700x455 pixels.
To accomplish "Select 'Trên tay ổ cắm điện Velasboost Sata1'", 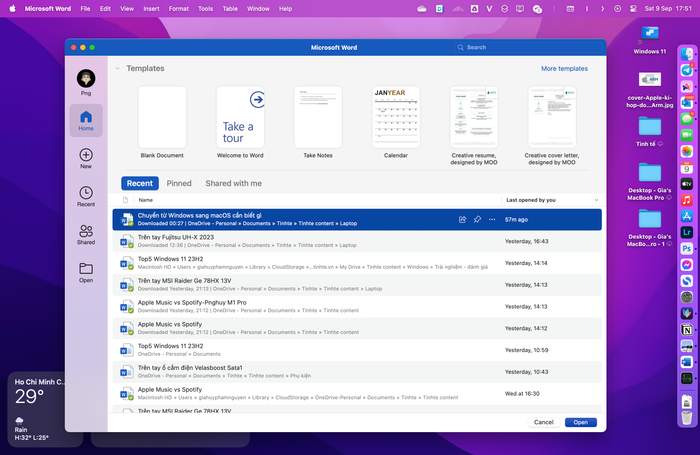I will point(357,372).
